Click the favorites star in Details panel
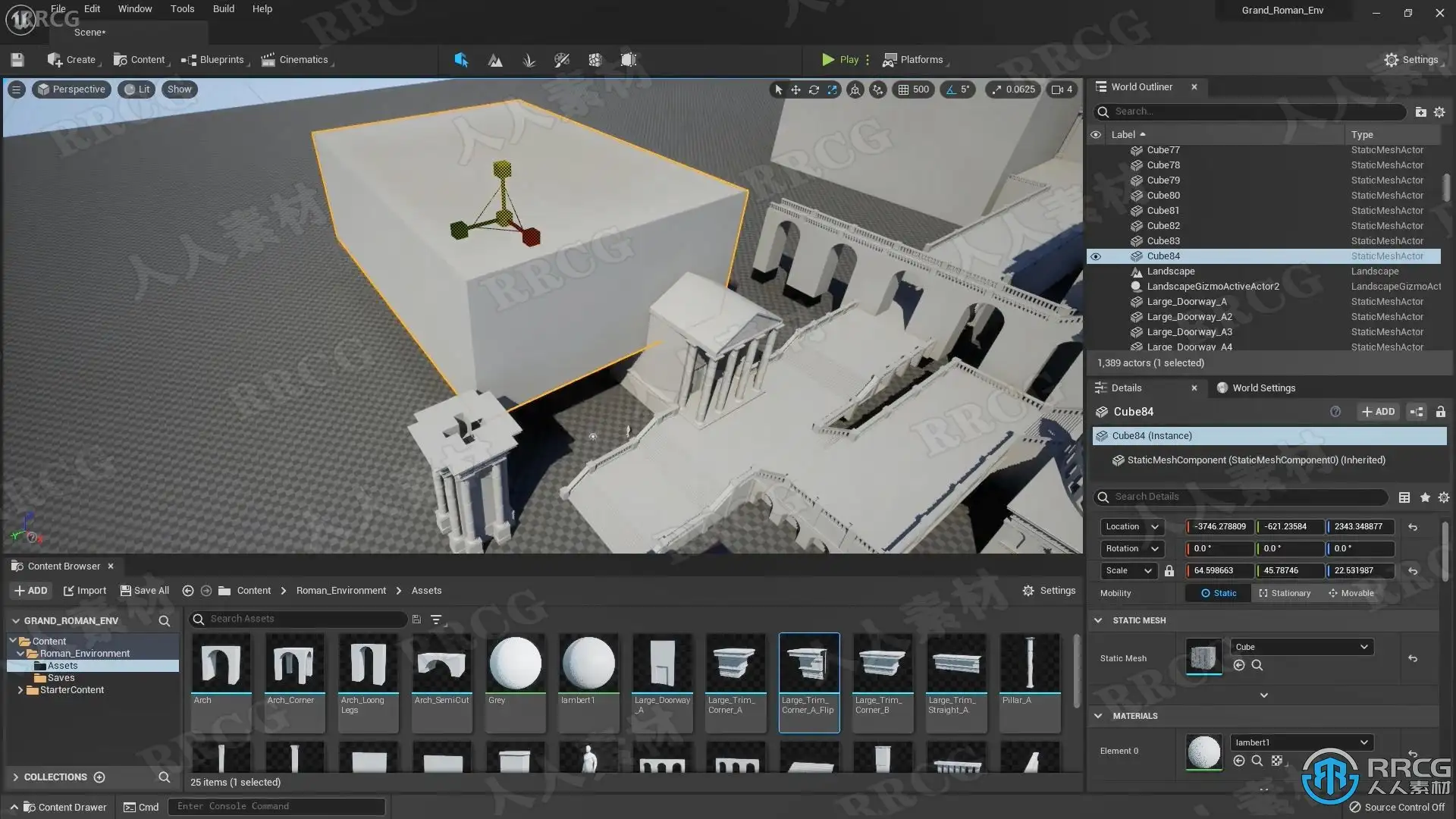This screenshot has height=819, width=1456. 1425,497
